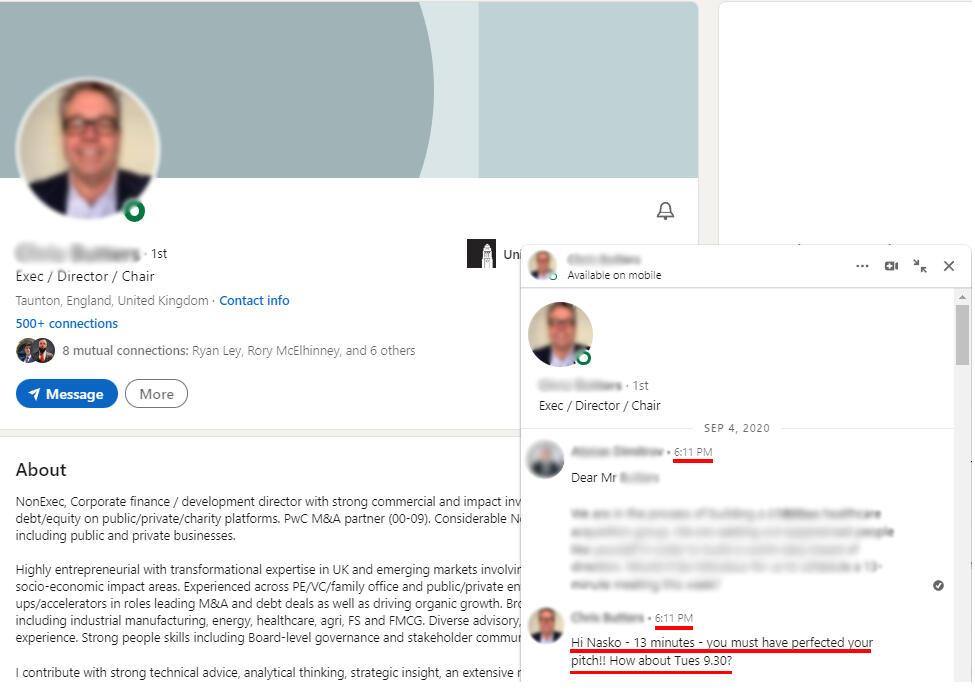Viewport: 975px width, 698px height.
Task: Open the chat three-dots options menu
Action: point(862,266)
